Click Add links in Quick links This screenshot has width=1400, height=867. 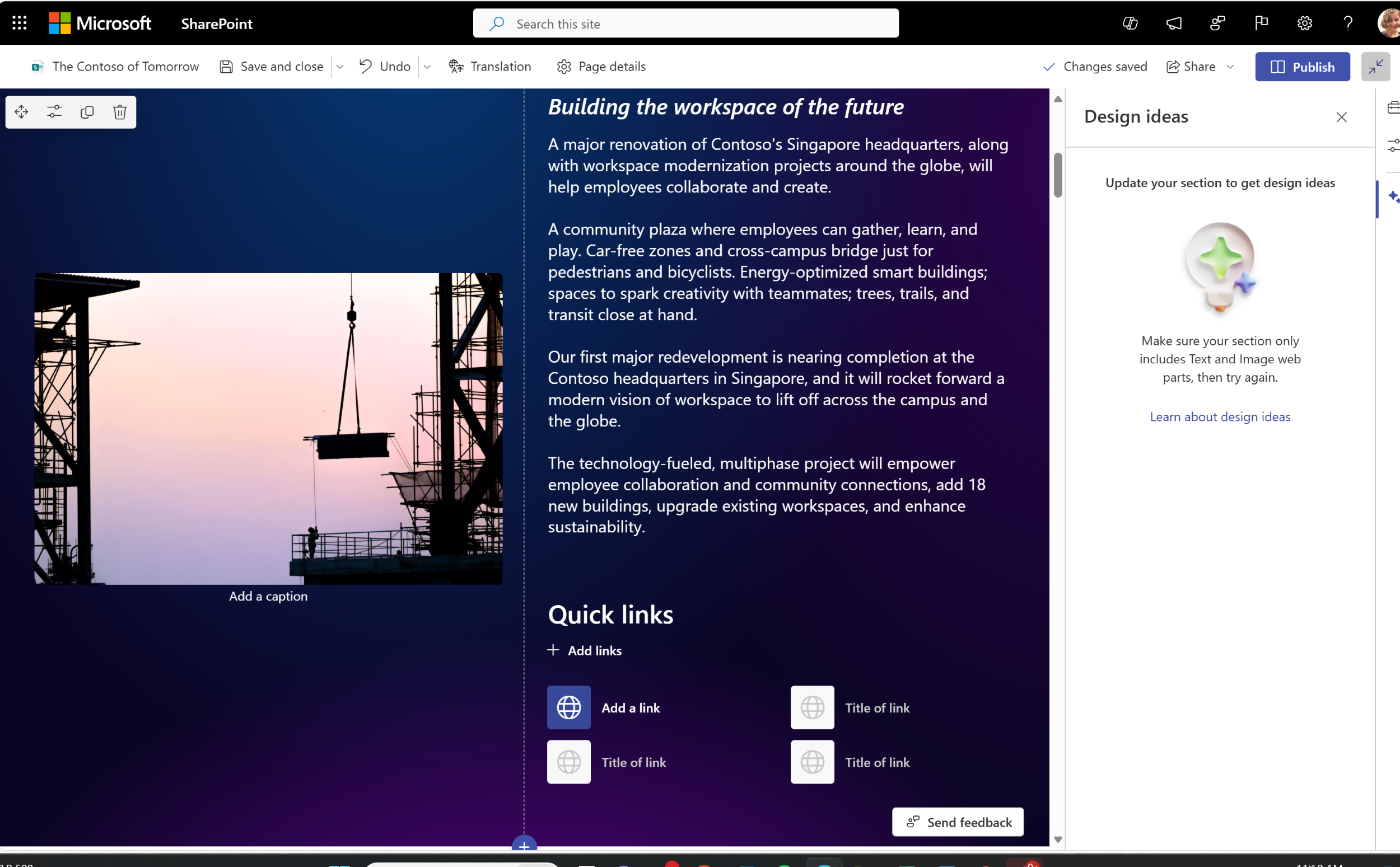pyautogui.click(x=584, y=650)
